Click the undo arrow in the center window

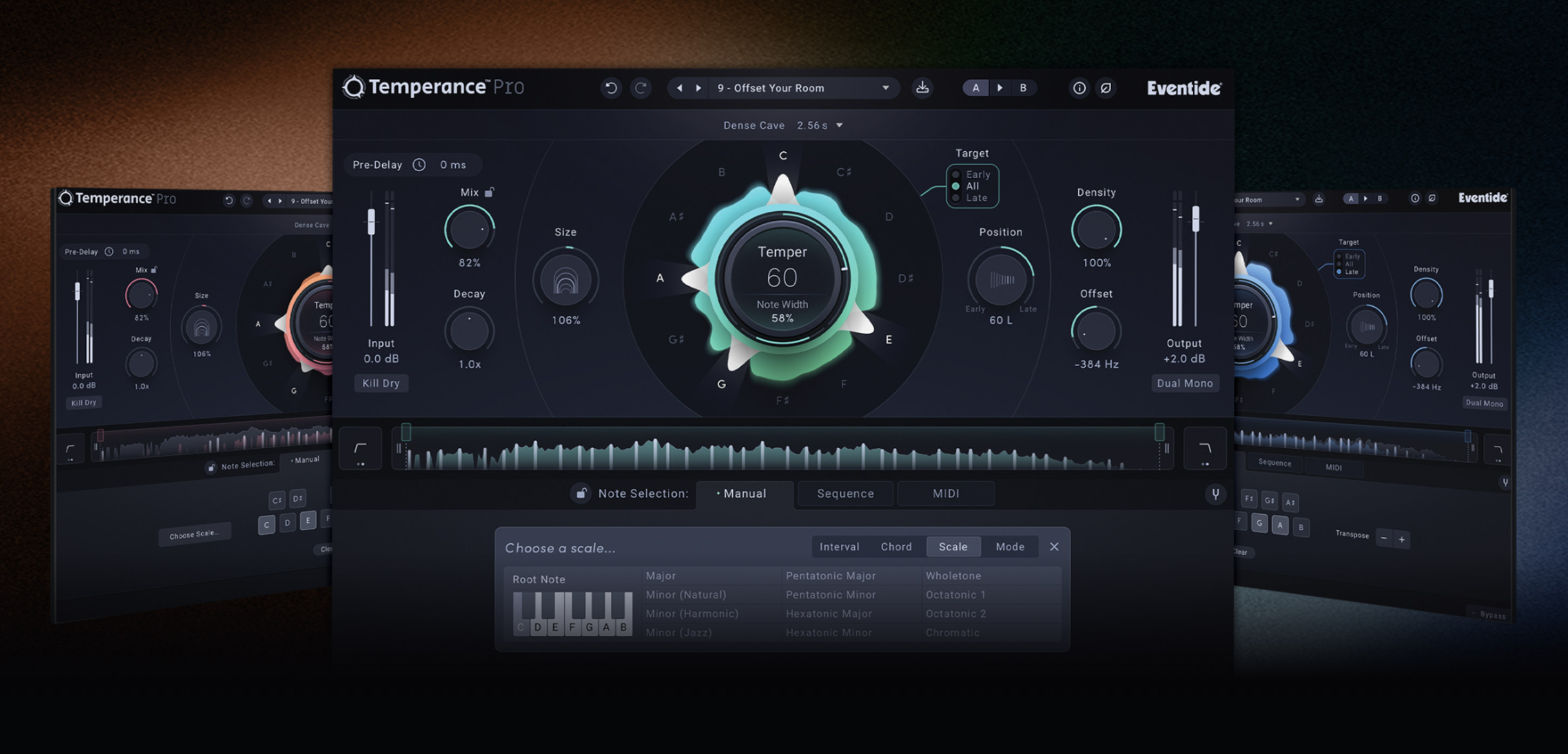click(611, 87)
